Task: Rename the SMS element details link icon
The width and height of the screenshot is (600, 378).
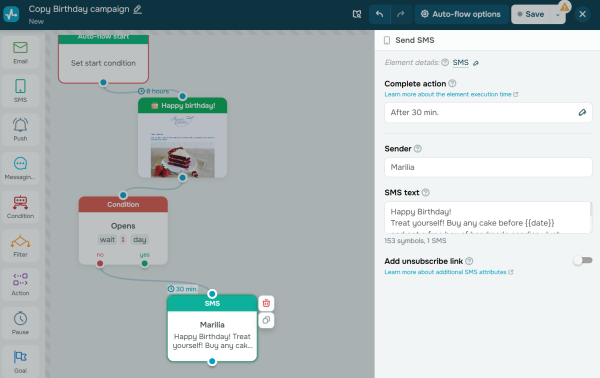Action: click(476, 63)
